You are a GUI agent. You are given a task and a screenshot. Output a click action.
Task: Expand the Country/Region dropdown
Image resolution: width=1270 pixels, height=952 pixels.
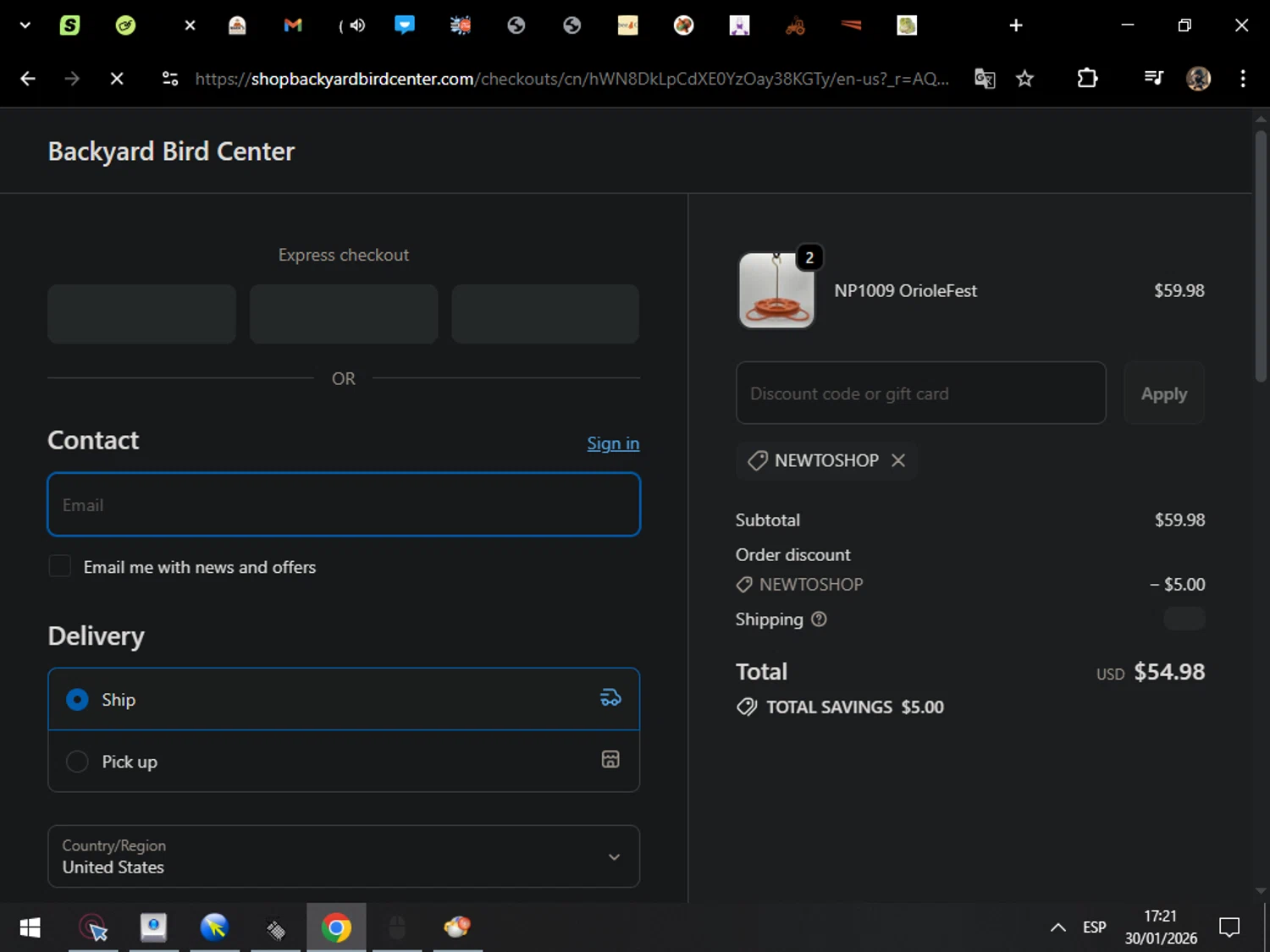pyautogui.click(x=344, y=856)
